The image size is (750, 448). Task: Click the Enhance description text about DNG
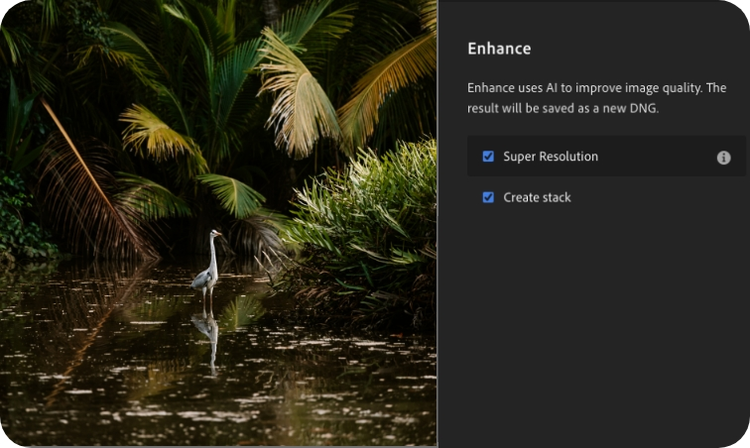(x=596, y=98)
